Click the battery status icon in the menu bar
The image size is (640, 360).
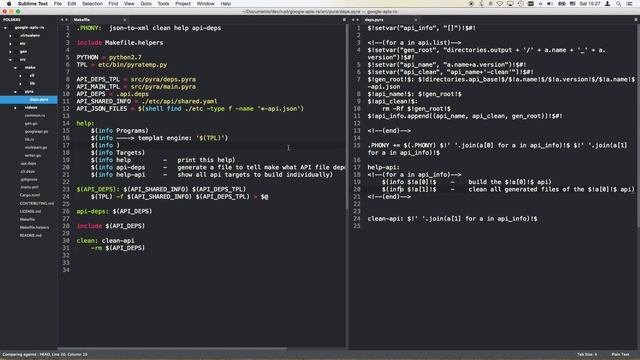click(562, 4)
